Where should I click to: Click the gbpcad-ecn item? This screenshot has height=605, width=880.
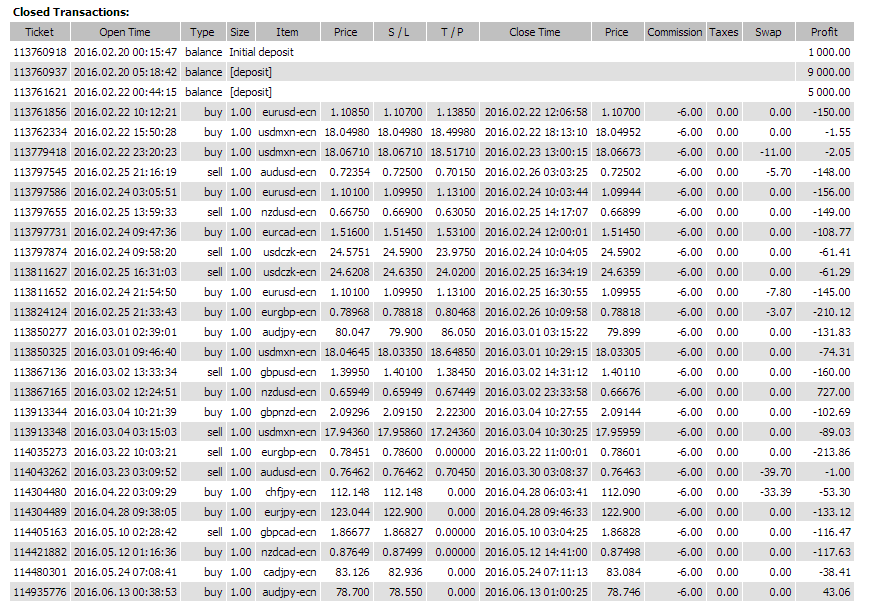[x=288, y=533]
